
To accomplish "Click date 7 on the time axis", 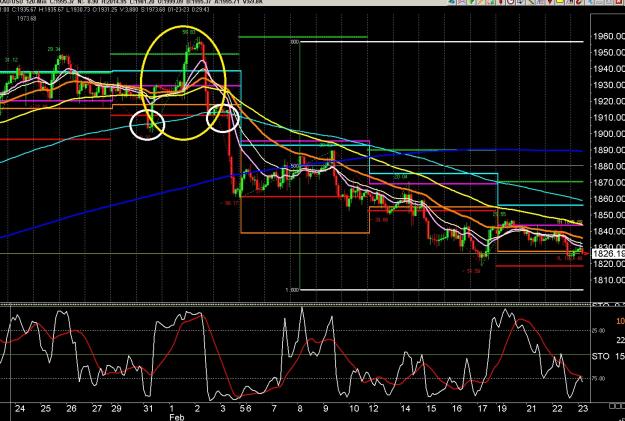I will [x=274, y=408].
